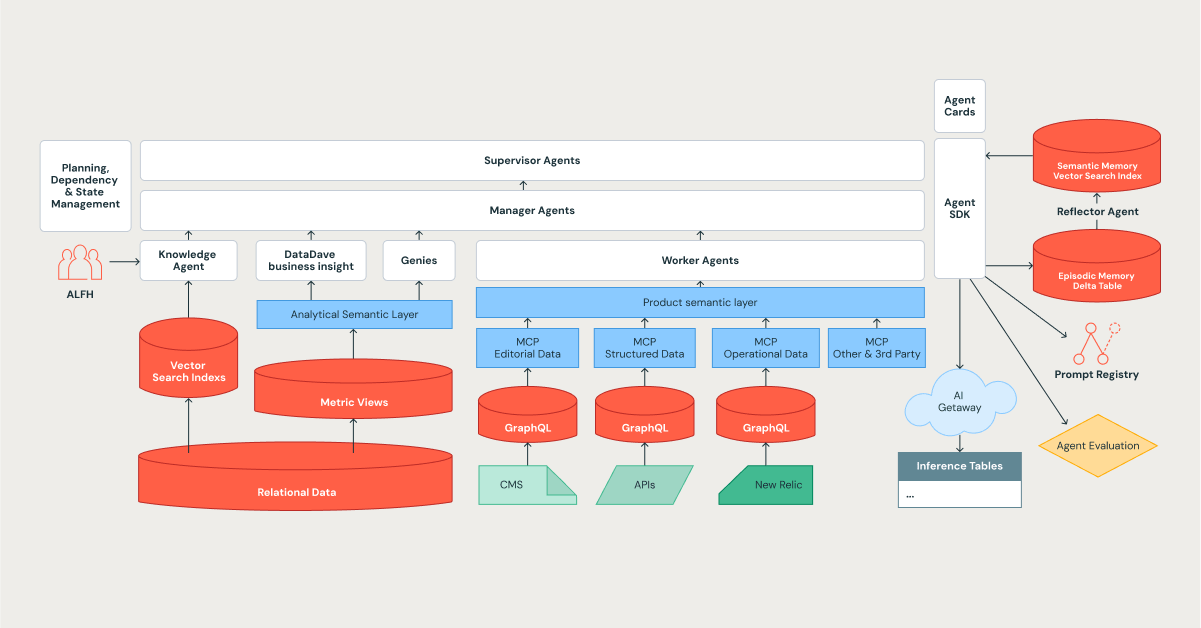Click the green New Relic parallelogram swatch
Viewport: 1201px width, 628px height.
click(765, 484)
